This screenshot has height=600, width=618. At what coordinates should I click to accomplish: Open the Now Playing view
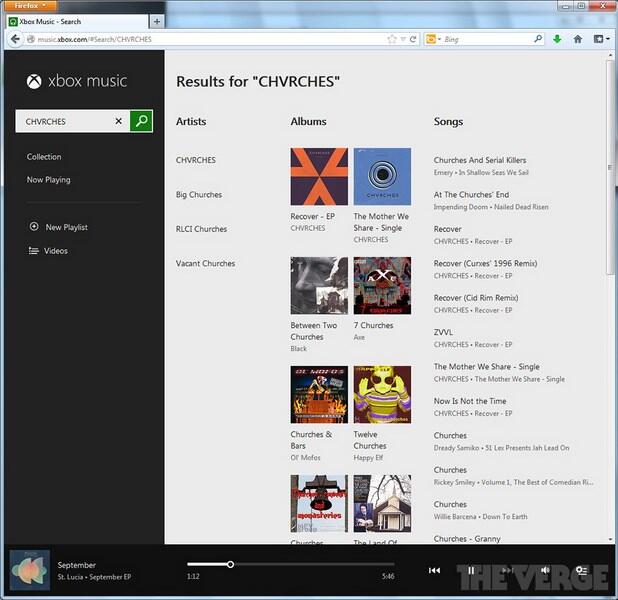(48, 180)
